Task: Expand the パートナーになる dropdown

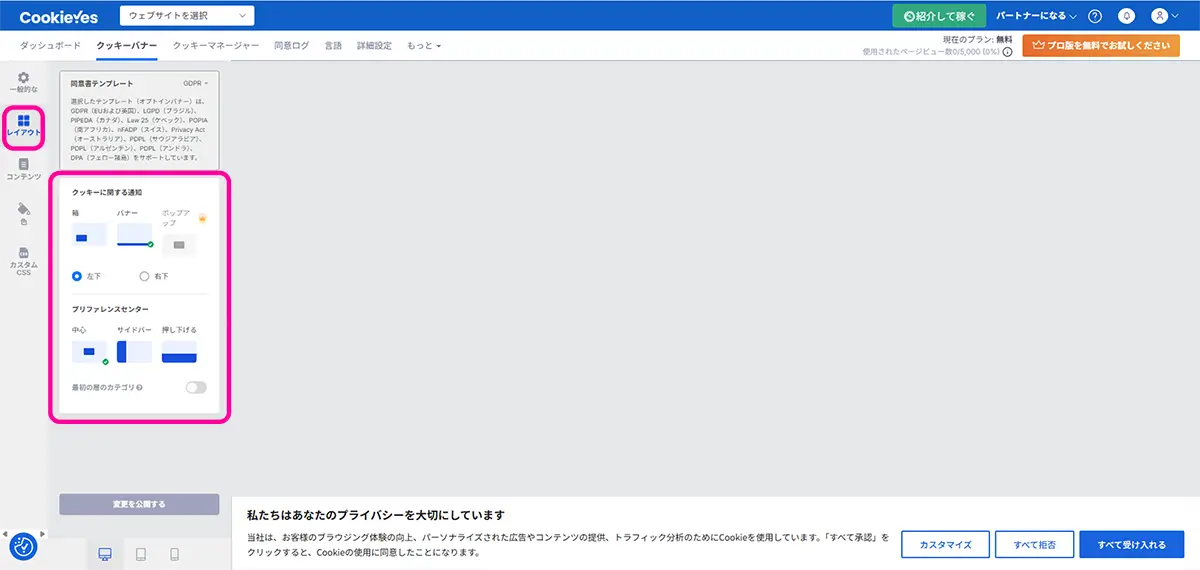Action: click(1037, 16)
